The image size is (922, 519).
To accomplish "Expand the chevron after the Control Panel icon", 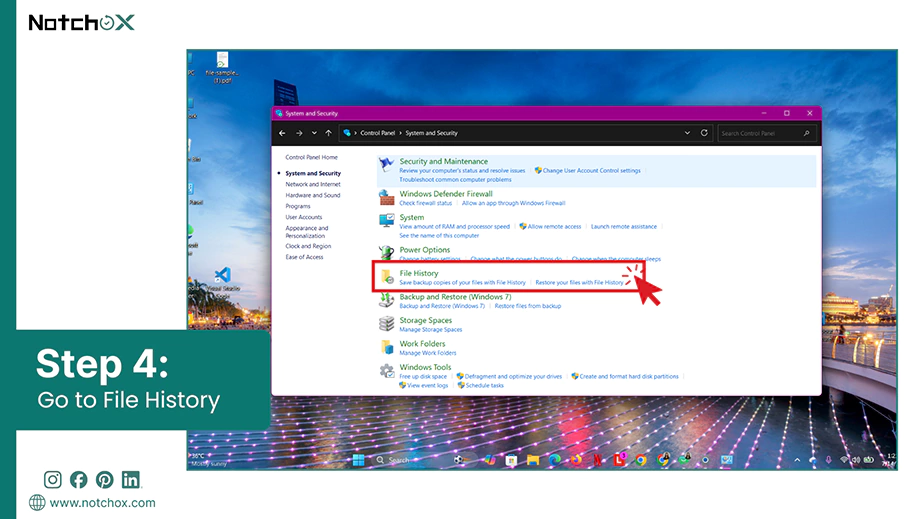I will (355, 133).
